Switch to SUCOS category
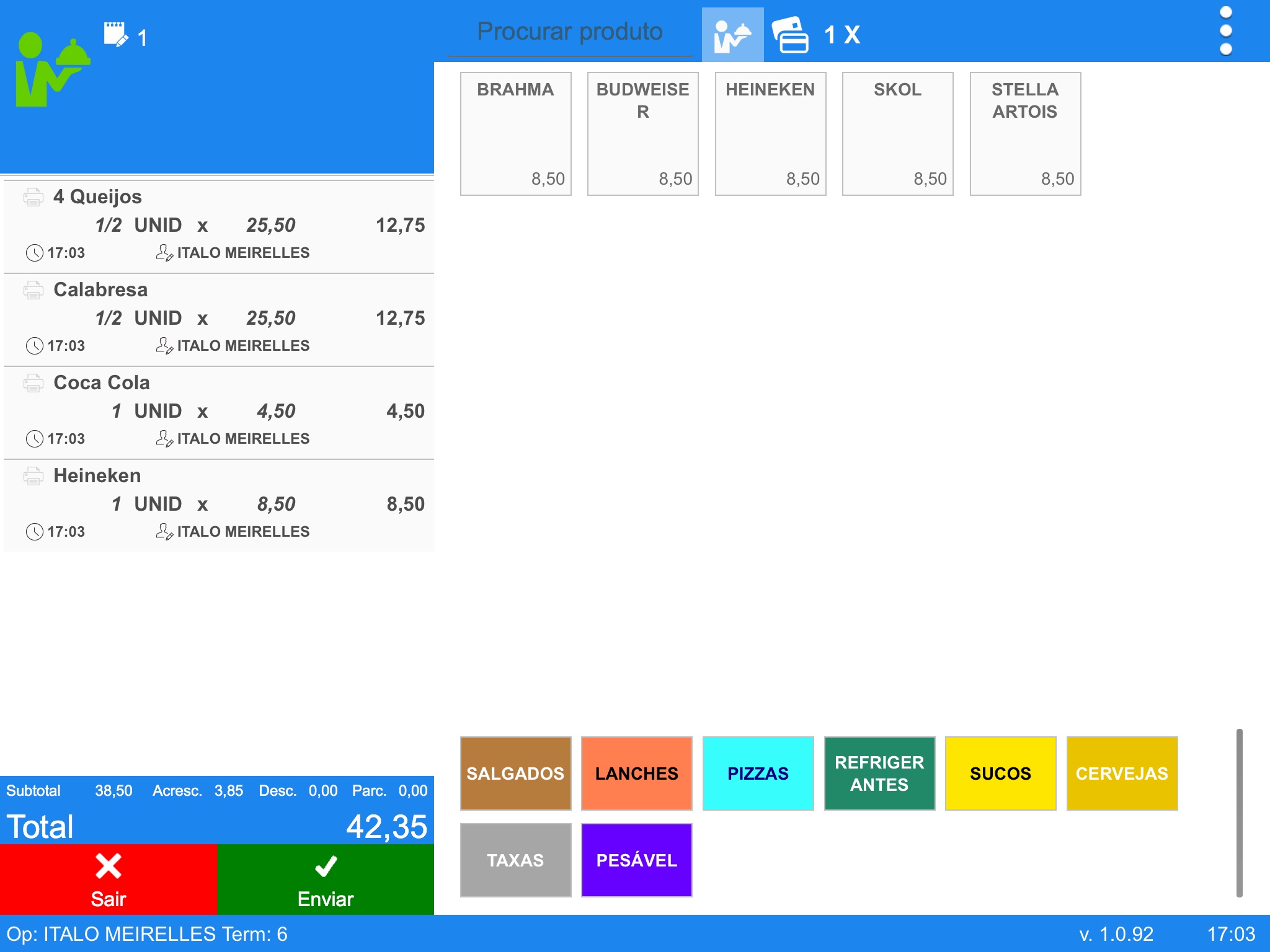Image resolution: width=1270 pixels, height=952 pixels. point(1000,773)
